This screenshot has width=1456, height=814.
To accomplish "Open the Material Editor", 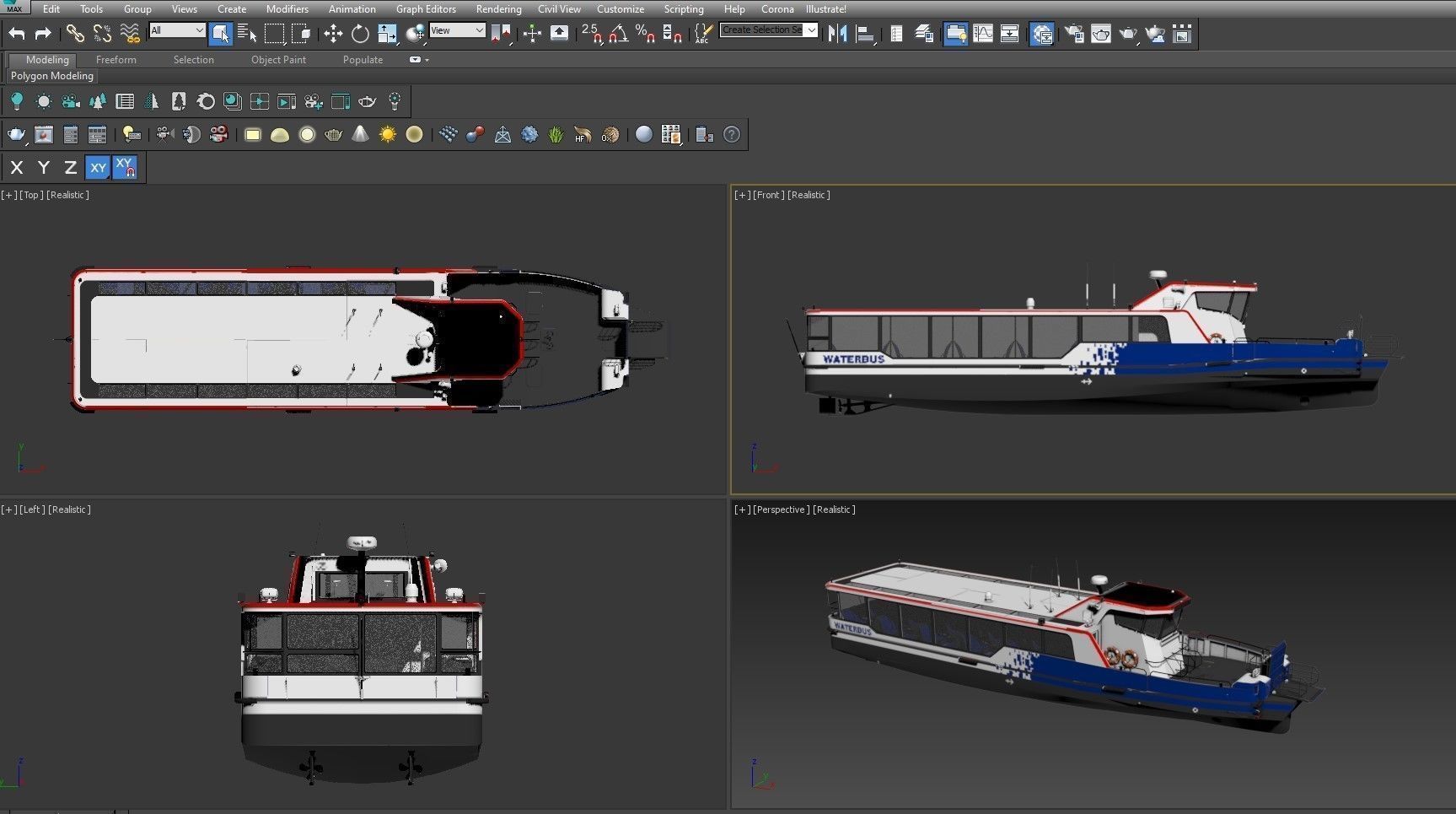I will [1042, 34].
